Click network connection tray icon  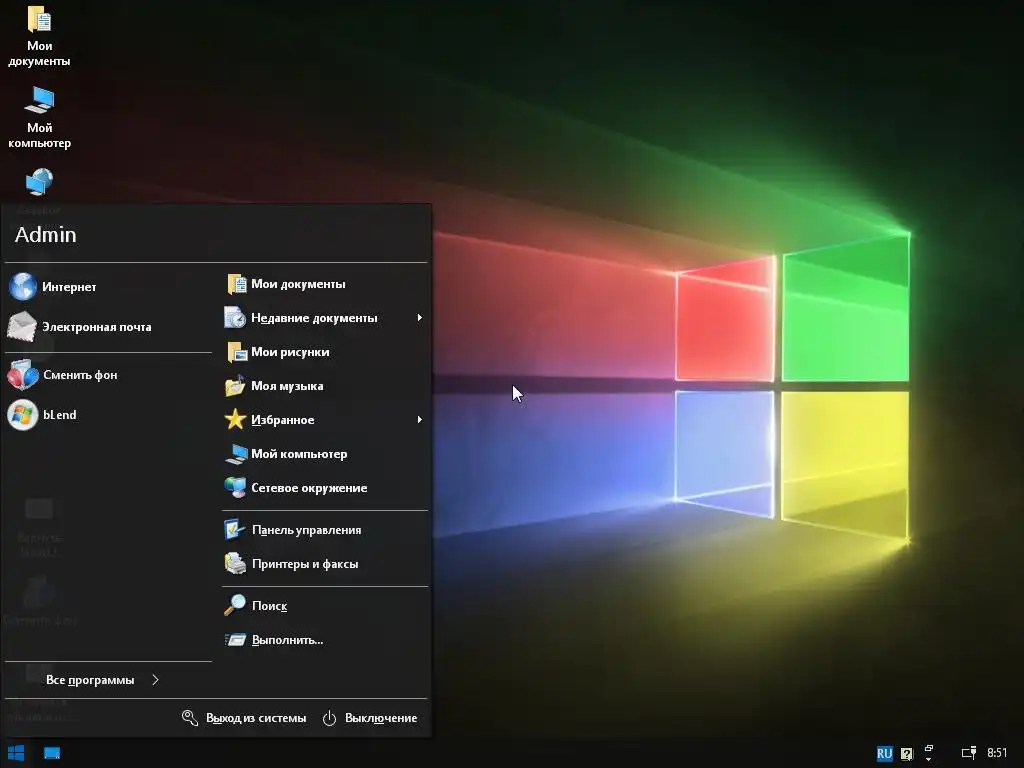tap(969, 754)
